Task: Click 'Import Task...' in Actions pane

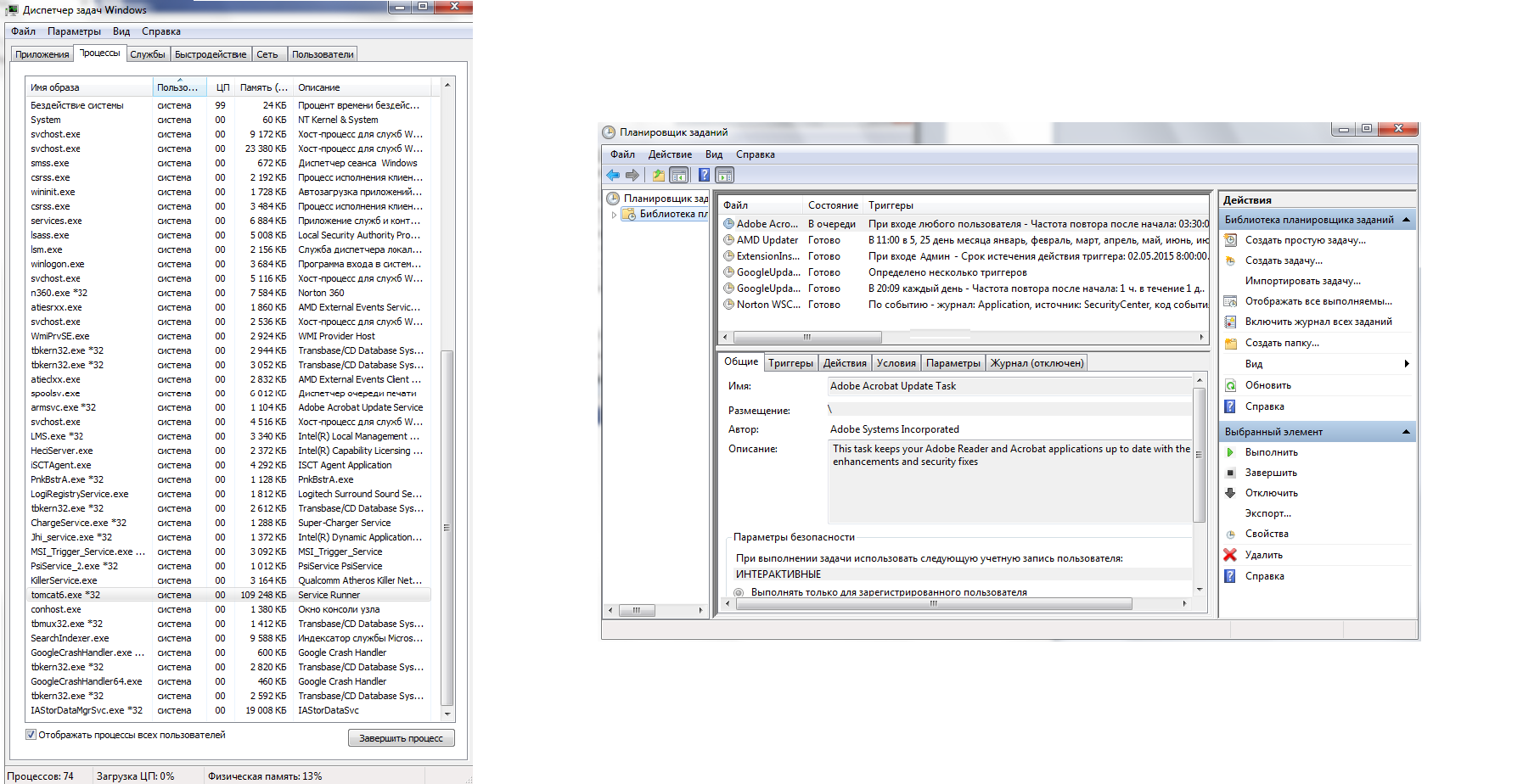Action: click(1302, 281)
